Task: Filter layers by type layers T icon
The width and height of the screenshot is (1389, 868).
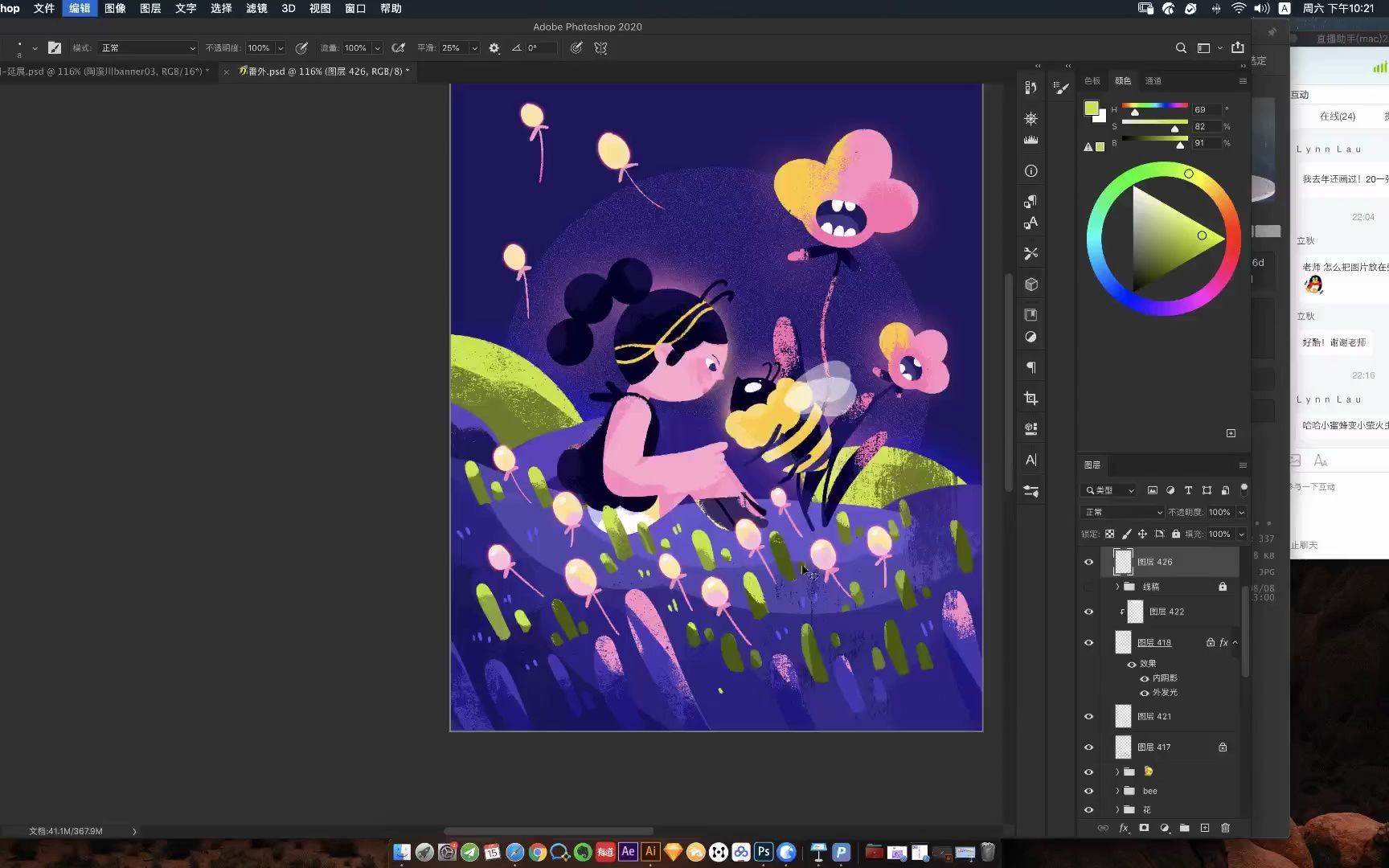Action: (1188, 490)
